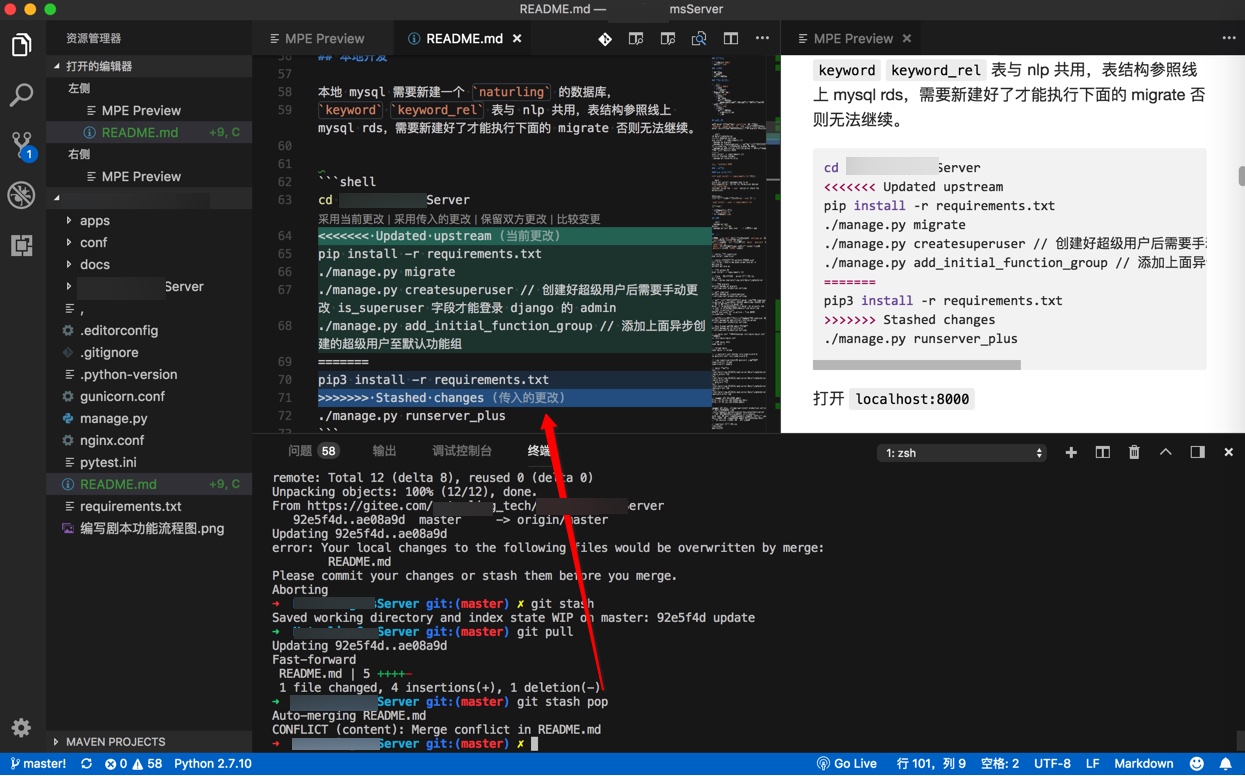This screenshot has height=776, width=1245.
Task: Change indentation via 空格: 2
Action: click(x=1000, y=764)
